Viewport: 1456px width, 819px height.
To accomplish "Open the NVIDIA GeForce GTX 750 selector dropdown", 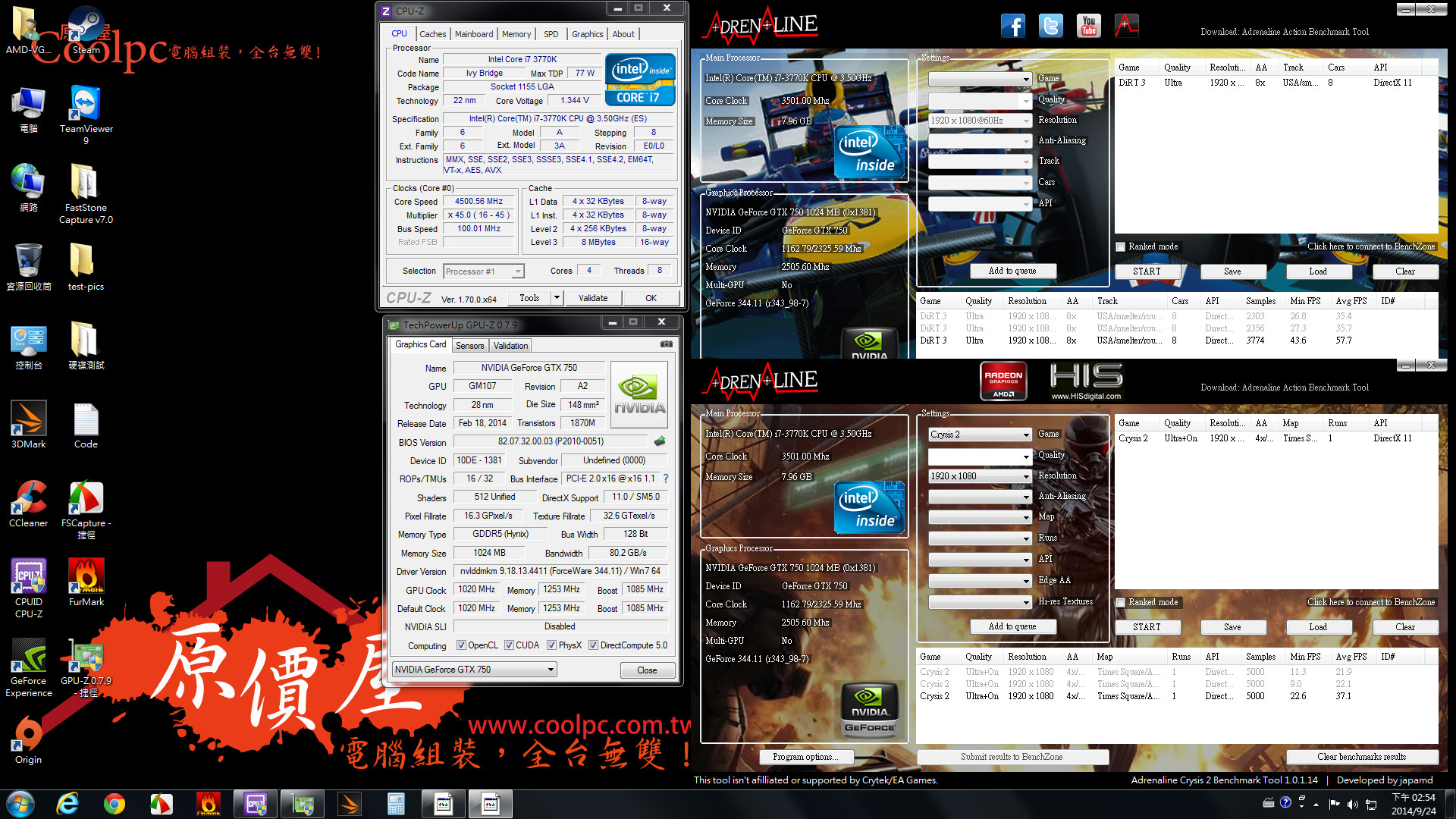I will click(551, 670).
